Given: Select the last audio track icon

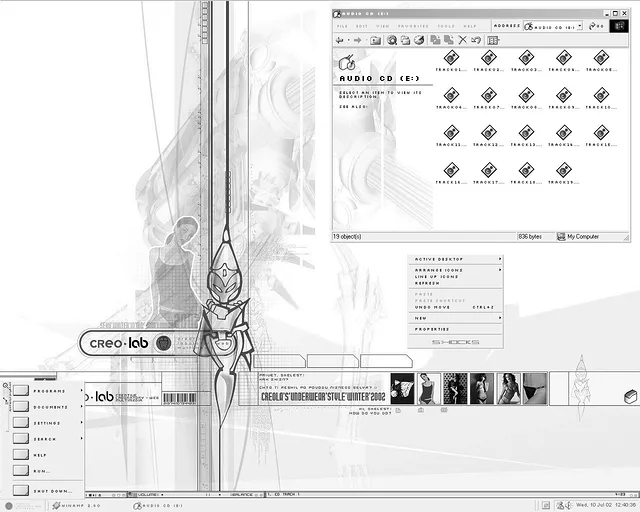Looking at the screenshot, I should coord(564,170).
